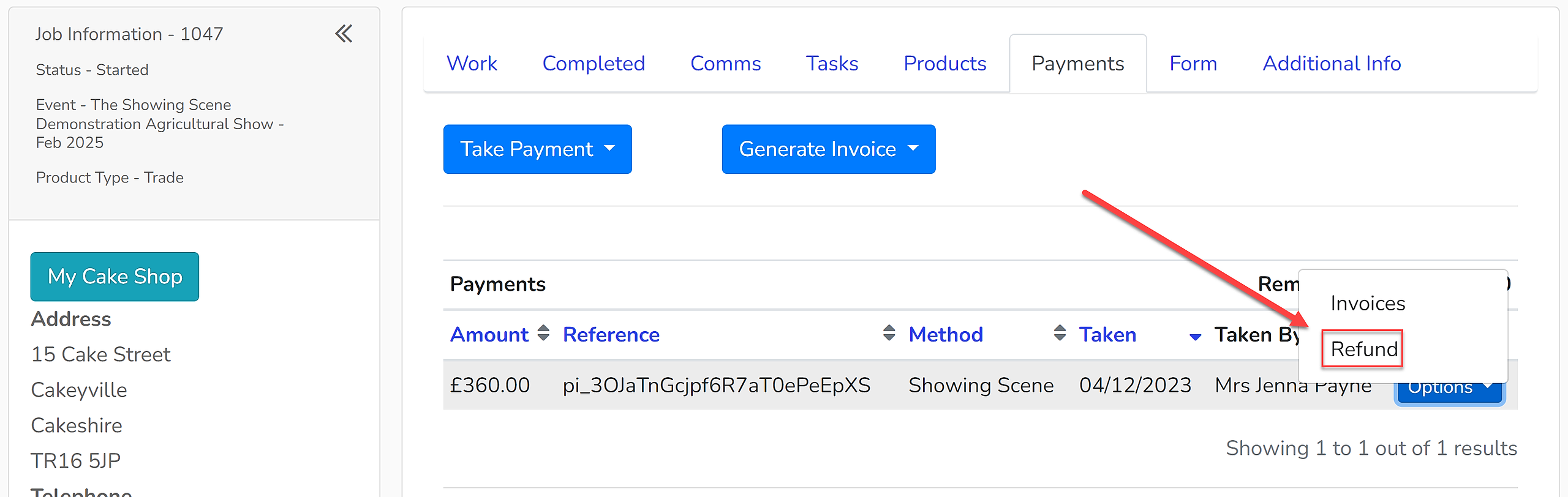1568x497 pixels.
Task: Open the Tasks tab
Action: pos(832,64)
